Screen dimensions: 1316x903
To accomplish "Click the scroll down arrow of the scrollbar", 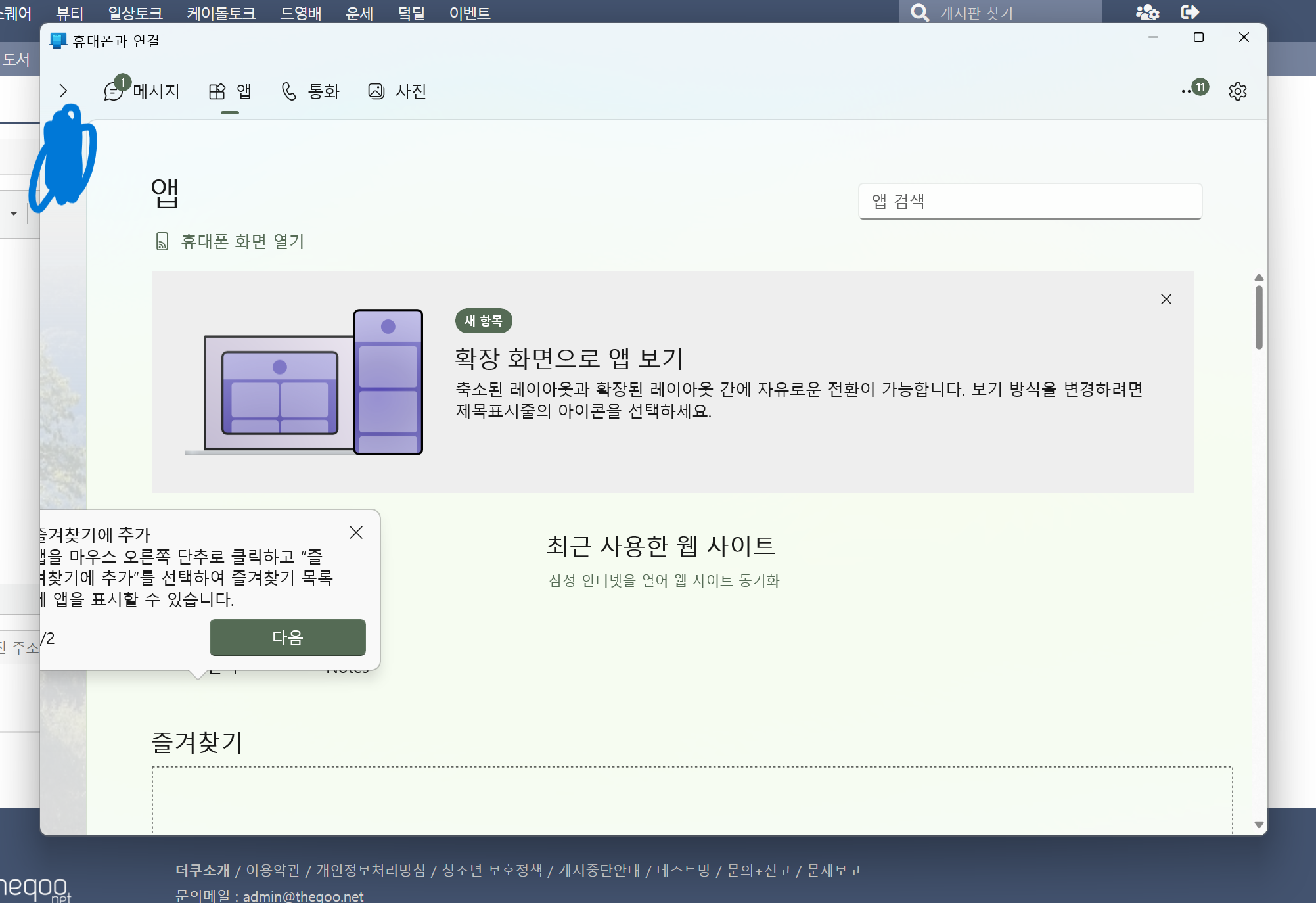I will (1259, 825).
